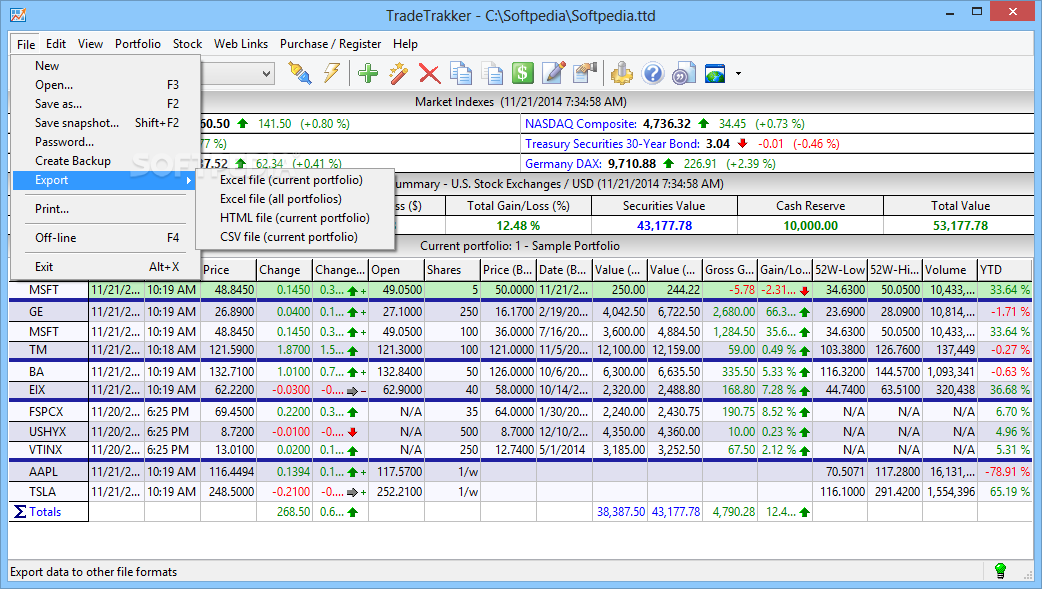Screen dimensions: 1042x589
Task: Click the USHYX red down change arrow
Action: point(353,432)
